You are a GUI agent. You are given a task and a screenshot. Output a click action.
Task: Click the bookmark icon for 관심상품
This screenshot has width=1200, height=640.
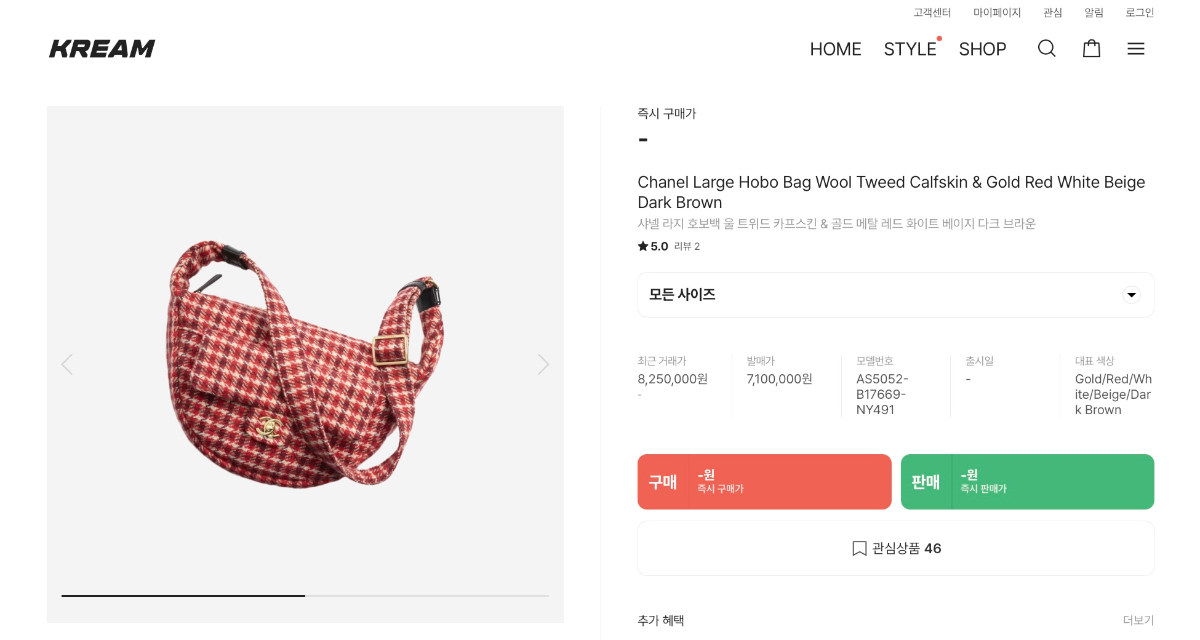pos(859,548)
